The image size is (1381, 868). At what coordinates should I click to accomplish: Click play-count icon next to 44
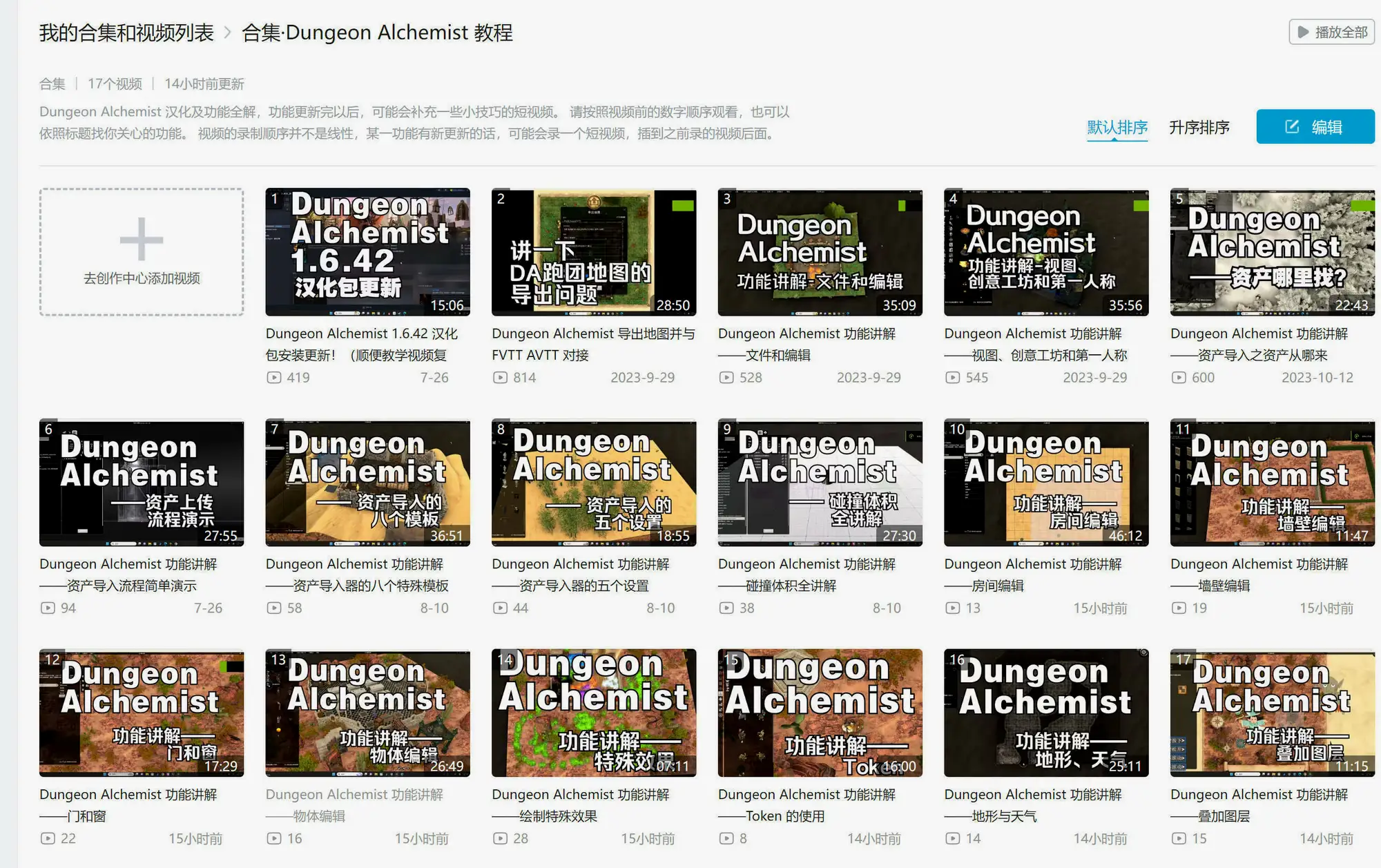500,608
